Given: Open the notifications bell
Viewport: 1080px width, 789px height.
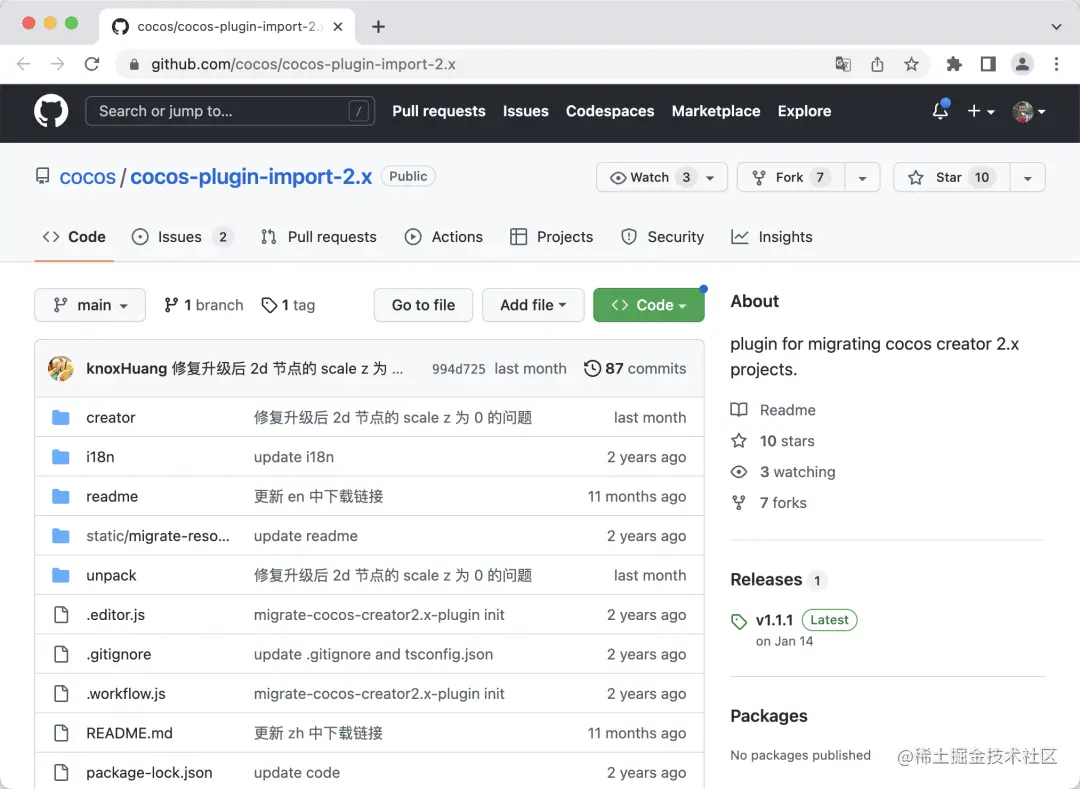Looking at the screenshot, I should 940,110.
